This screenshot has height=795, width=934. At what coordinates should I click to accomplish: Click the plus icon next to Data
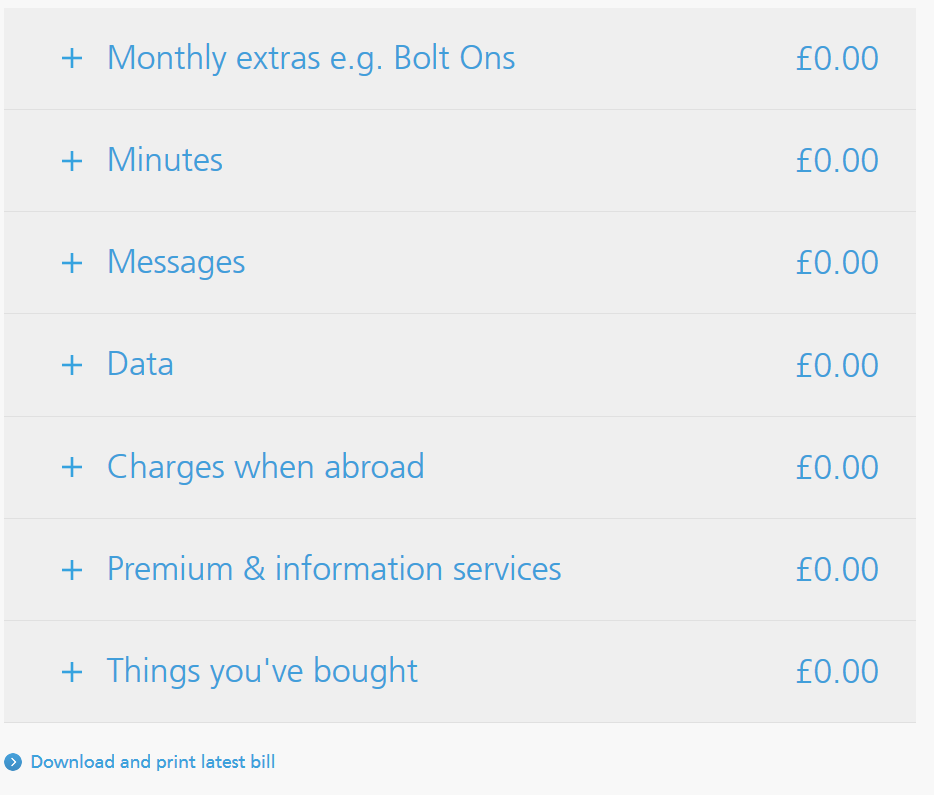(x=72, y=365)
